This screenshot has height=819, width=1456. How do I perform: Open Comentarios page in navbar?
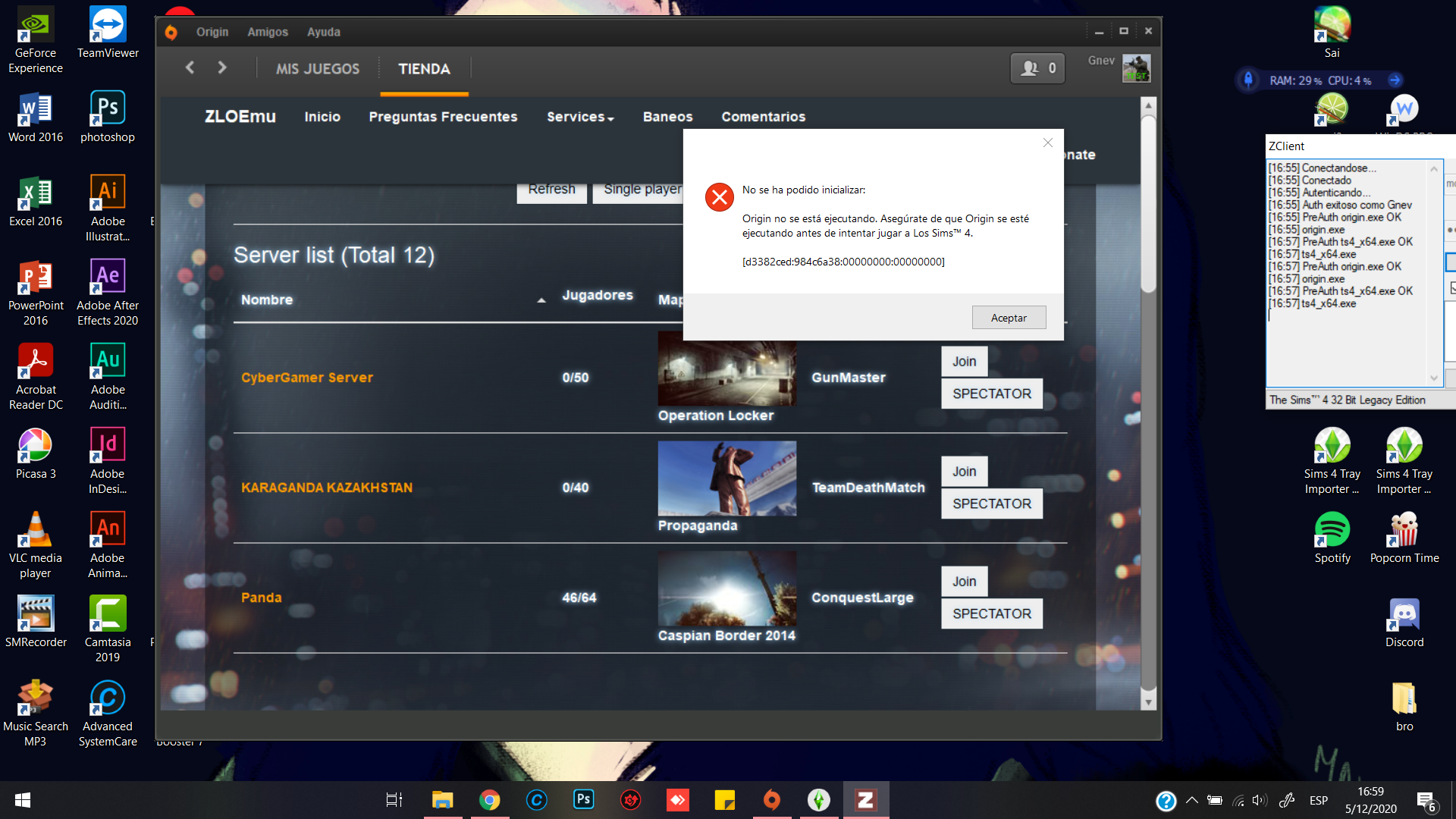[x=764, y=117]
